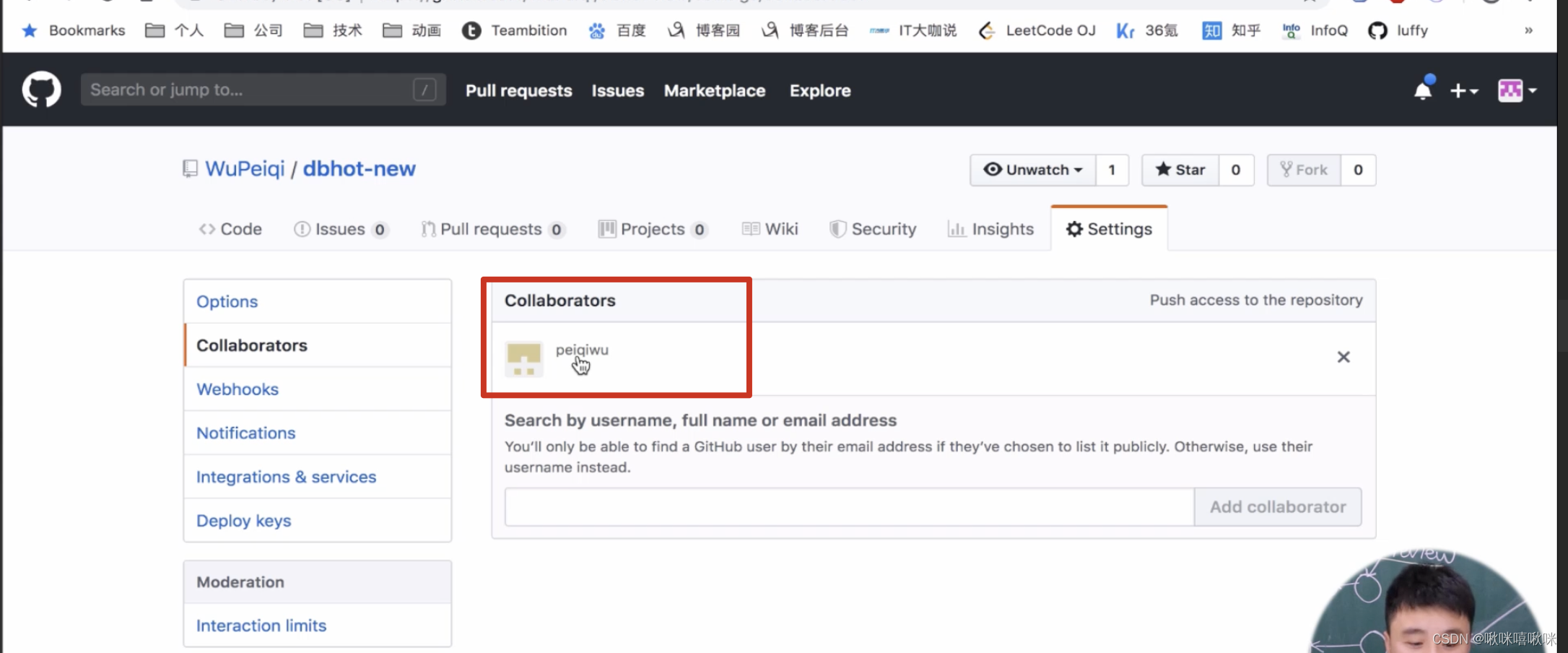Switch to the Security tab
This screenshot has height=653, width=1568.
click(x=873, y=229)
